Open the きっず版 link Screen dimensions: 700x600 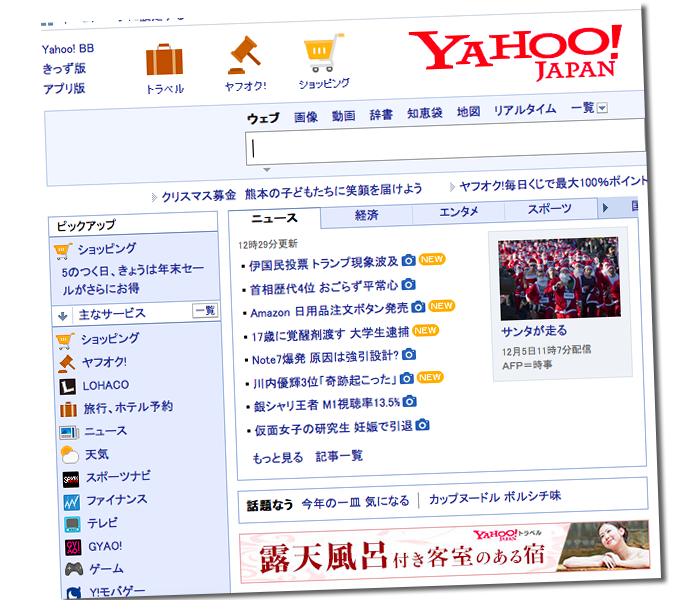click(x=64, y=69)
